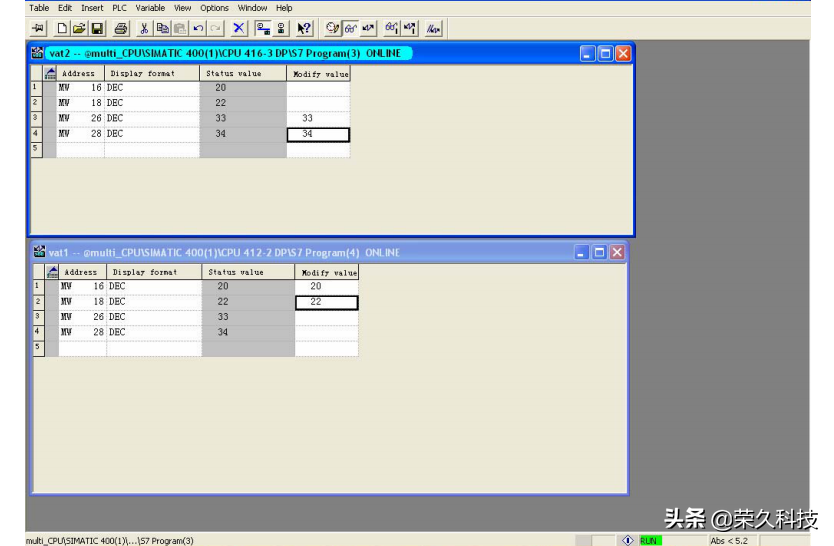This screenshot has width=834, height=546.
Task: Select the Modify value cell showing 22 in vat1
Action: (x=326, y=302)
